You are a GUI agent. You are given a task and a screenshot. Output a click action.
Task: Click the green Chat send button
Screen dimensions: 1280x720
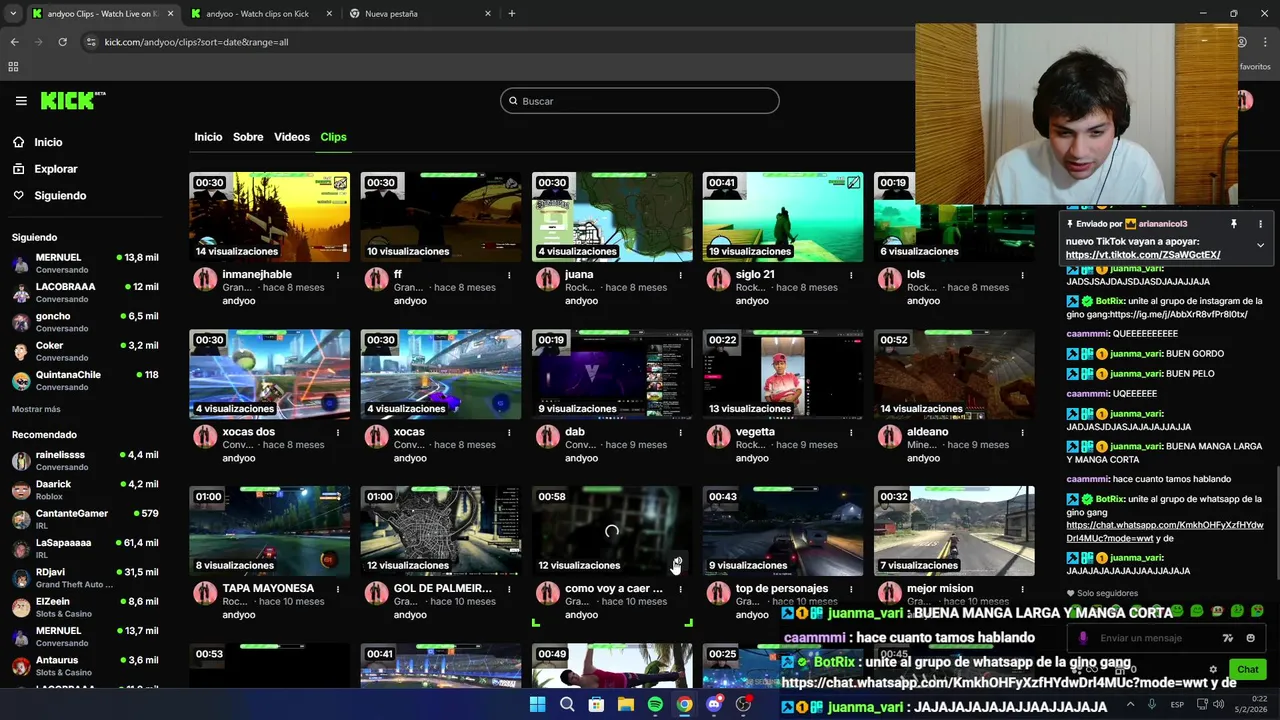pyautogui.click(x=1248, y=670)
